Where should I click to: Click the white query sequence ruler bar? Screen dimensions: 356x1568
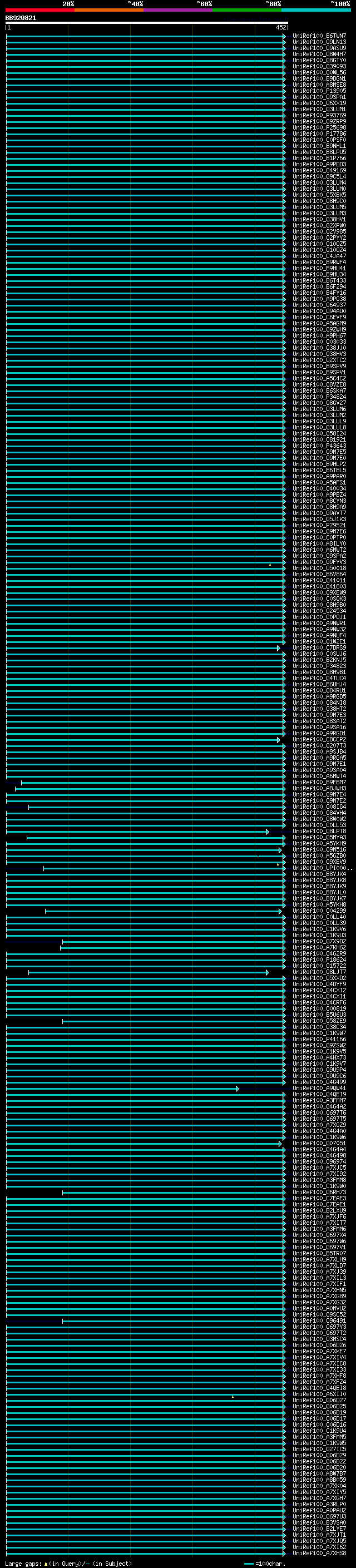click(x=147, y=22)
